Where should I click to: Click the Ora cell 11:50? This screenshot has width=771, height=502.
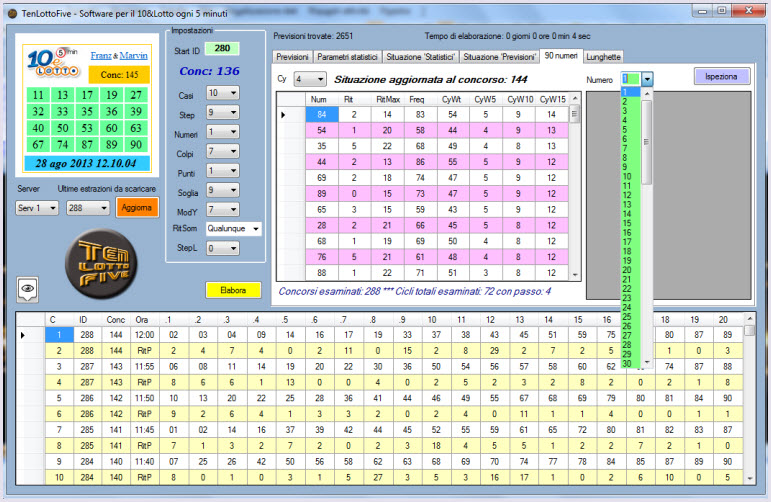coord(145,398)
